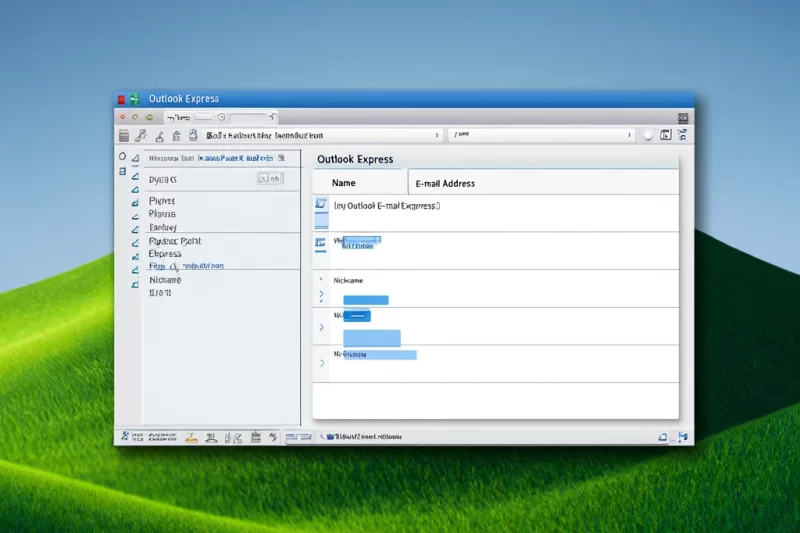Select the Pinrais item in the sidebar

click(162, 214)
